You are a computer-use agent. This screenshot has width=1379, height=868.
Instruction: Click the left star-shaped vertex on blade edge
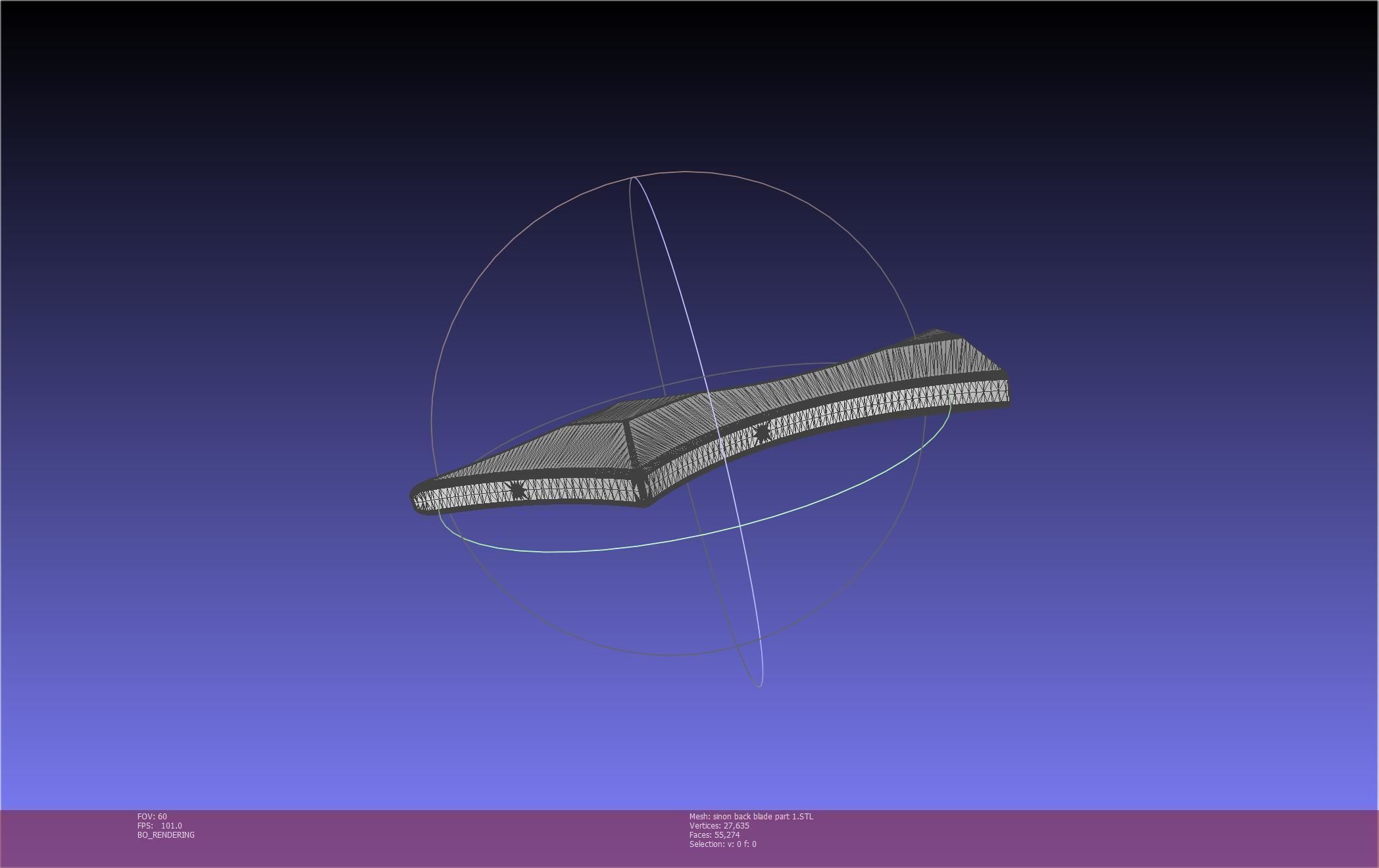518,489
